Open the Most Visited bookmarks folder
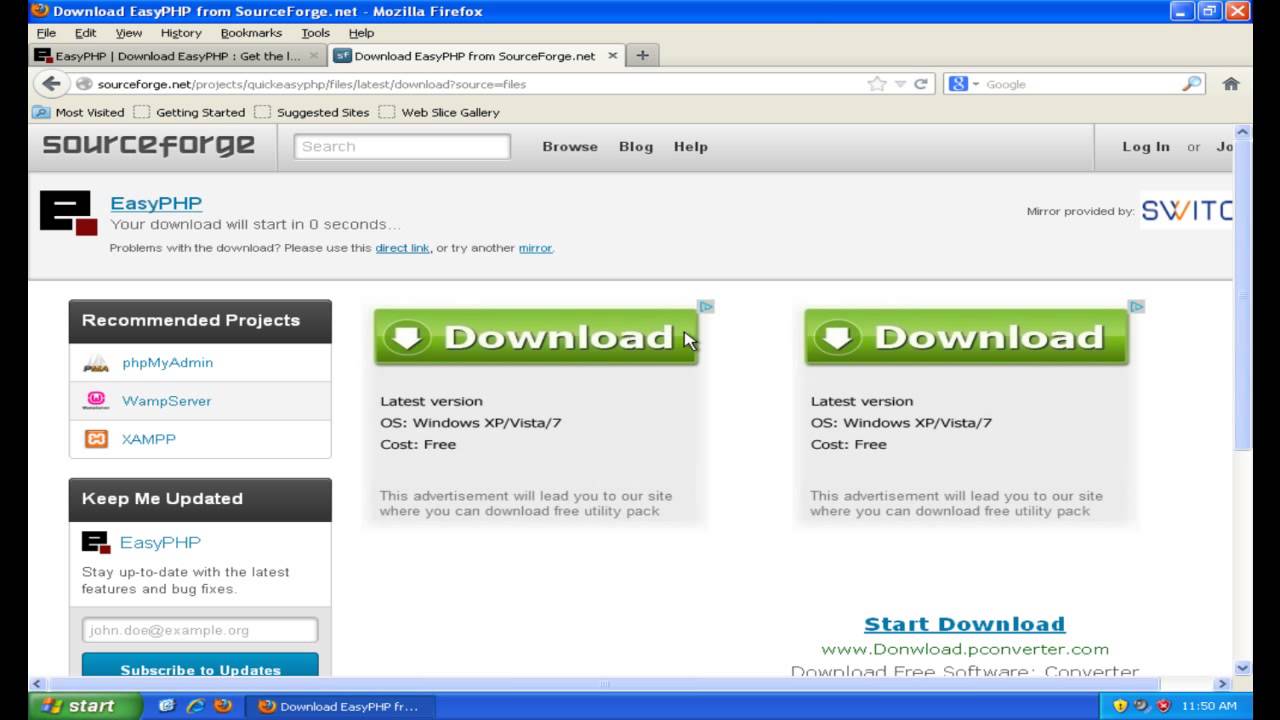Screen dimensions: 1280x720 tap(79, 112)
